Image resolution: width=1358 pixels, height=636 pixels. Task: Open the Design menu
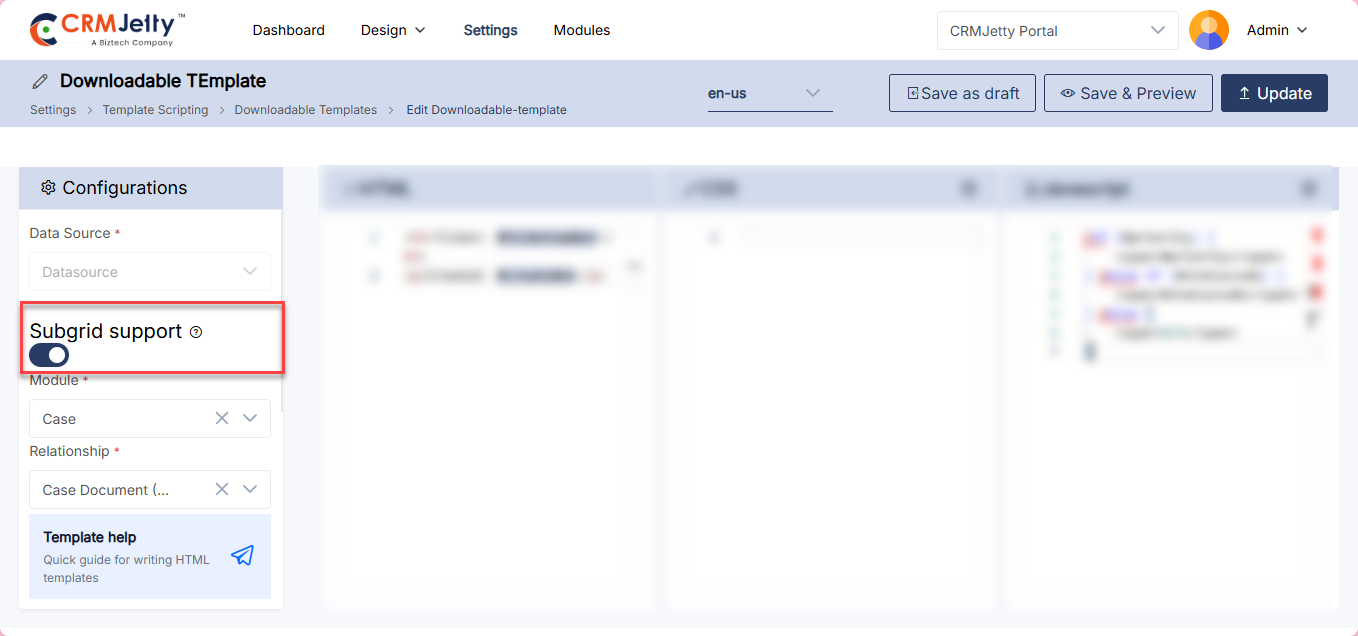[x=393, y=30]
